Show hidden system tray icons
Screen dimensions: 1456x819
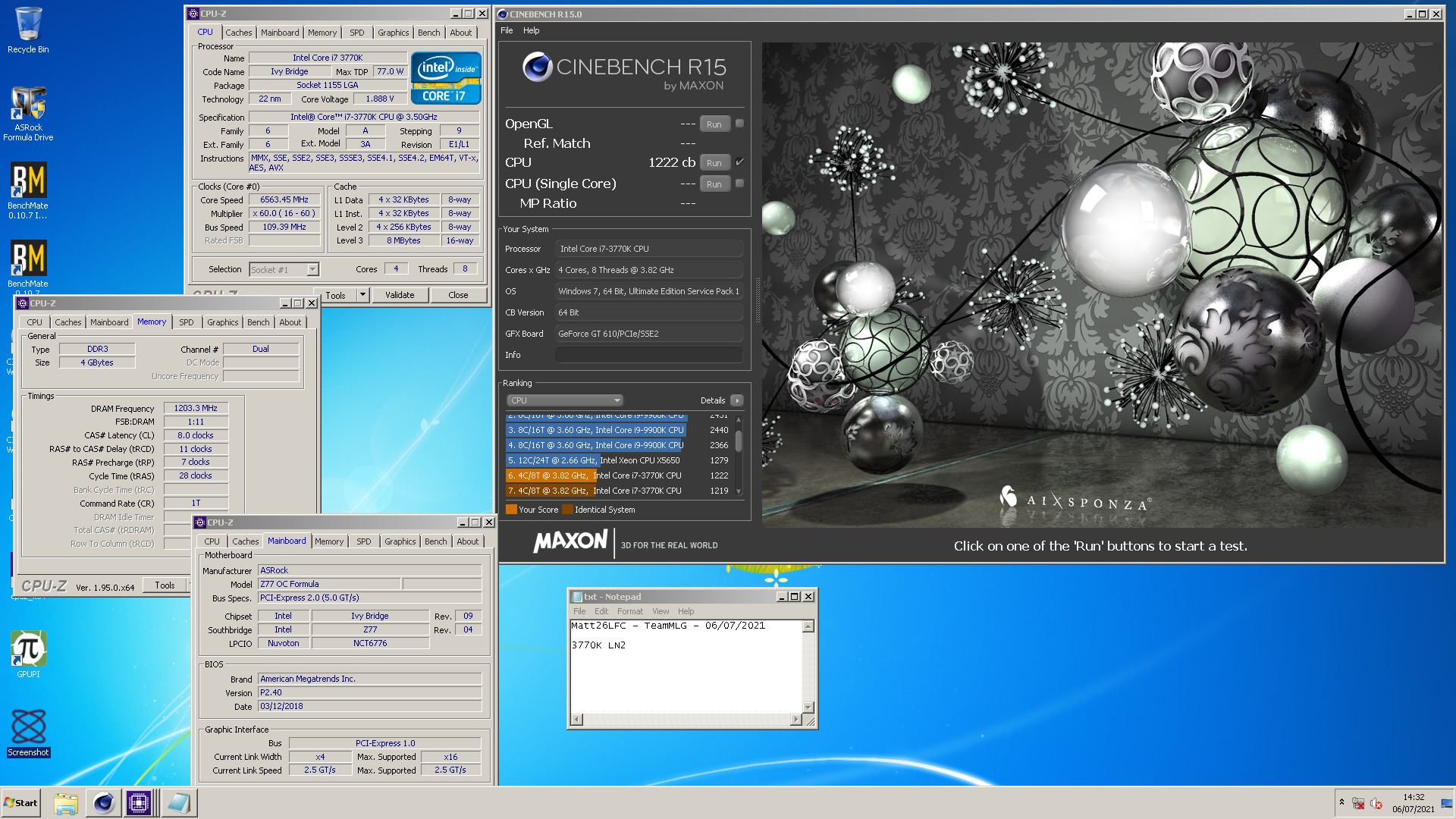coord(1341,802)
